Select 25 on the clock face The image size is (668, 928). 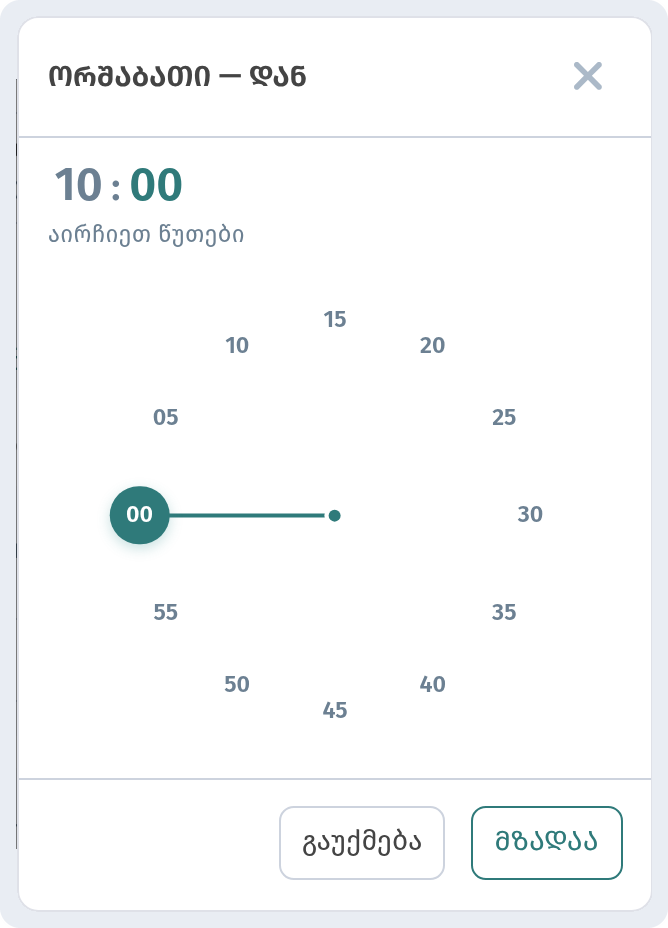coord(504,417)
